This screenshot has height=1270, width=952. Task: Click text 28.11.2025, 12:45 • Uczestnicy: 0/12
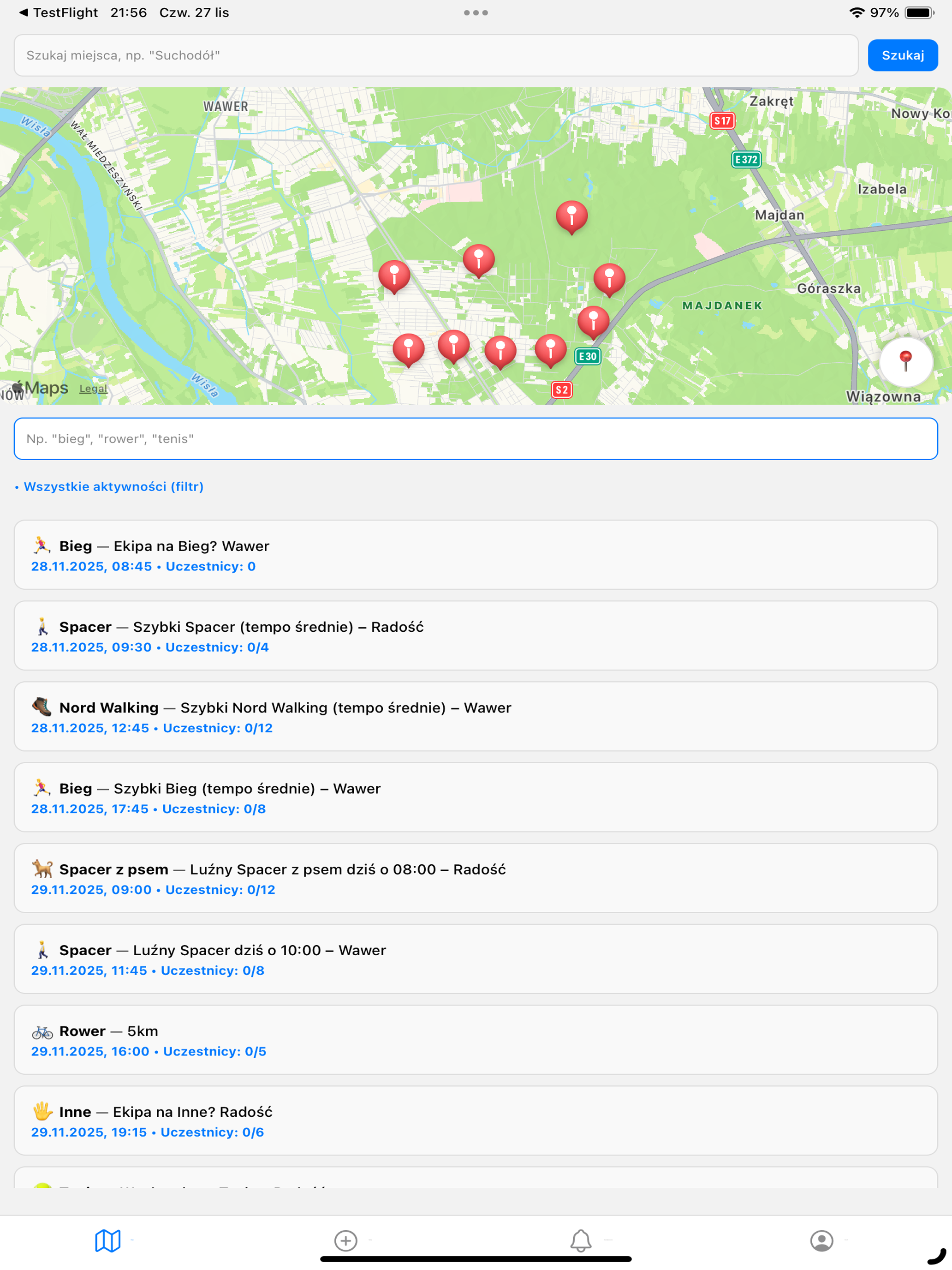(x=152, y=728)
